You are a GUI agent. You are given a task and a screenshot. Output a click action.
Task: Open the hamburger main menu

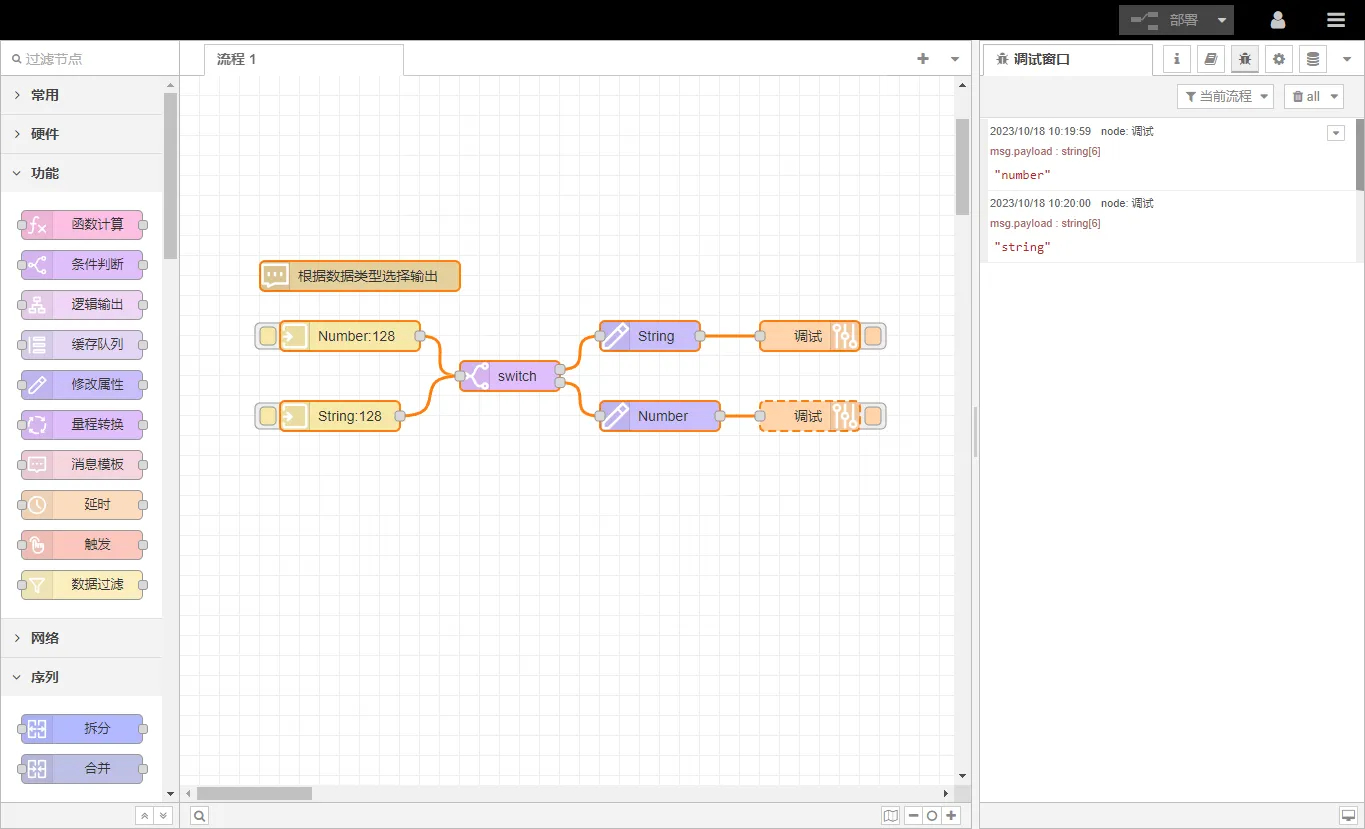[x=1336, y=20]
